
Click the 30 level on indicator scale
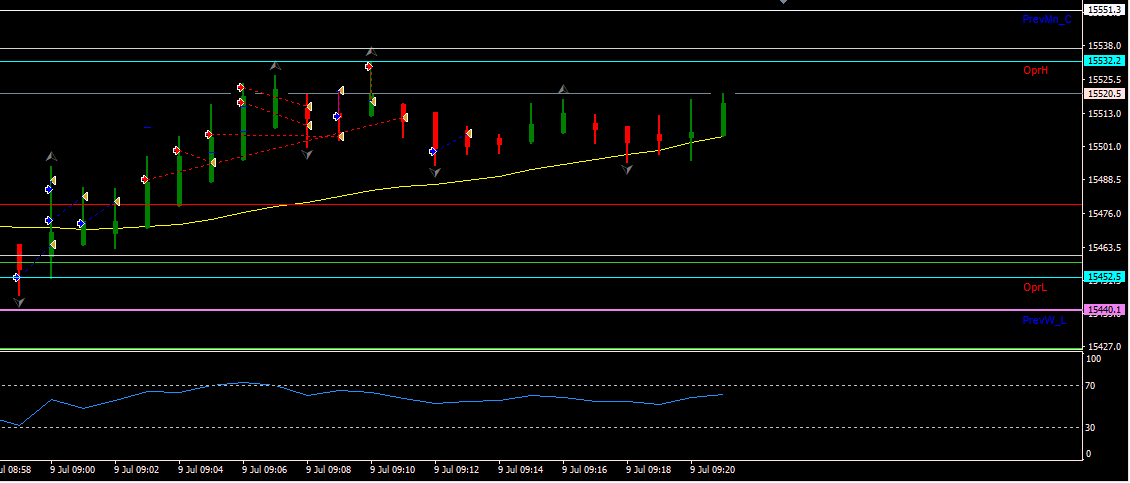tap(1090, 428)
